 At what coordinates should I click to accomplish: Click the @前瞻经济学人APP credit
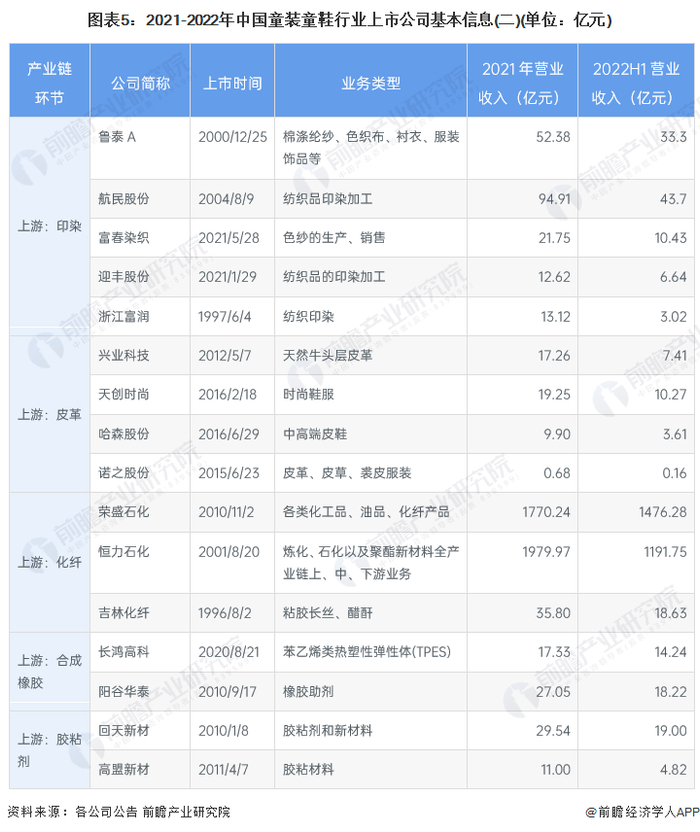click(642, 812)
